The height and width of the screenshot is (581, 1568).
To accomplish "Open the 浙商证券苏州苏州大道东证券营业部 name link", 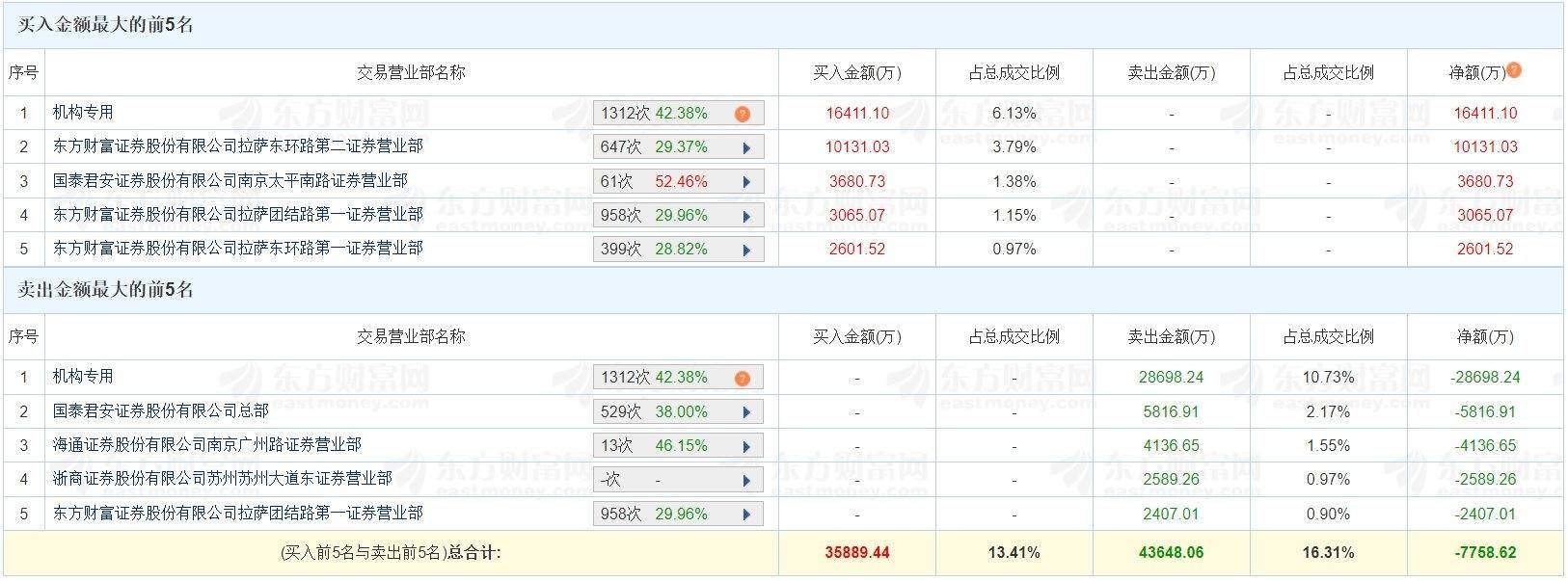I will coord(223,479).
